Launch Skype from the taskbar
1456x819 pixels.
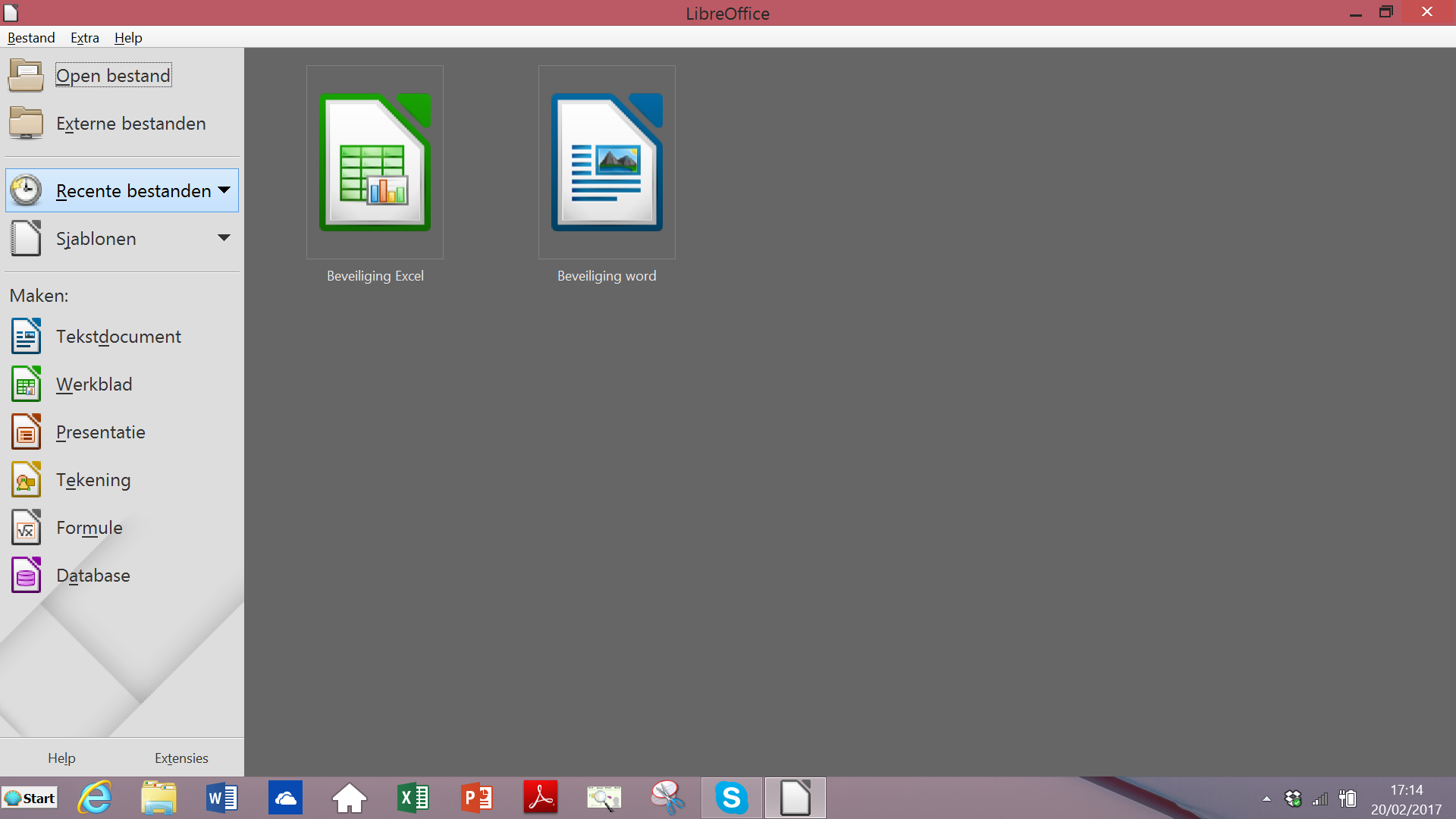click(x=732, y=798)
